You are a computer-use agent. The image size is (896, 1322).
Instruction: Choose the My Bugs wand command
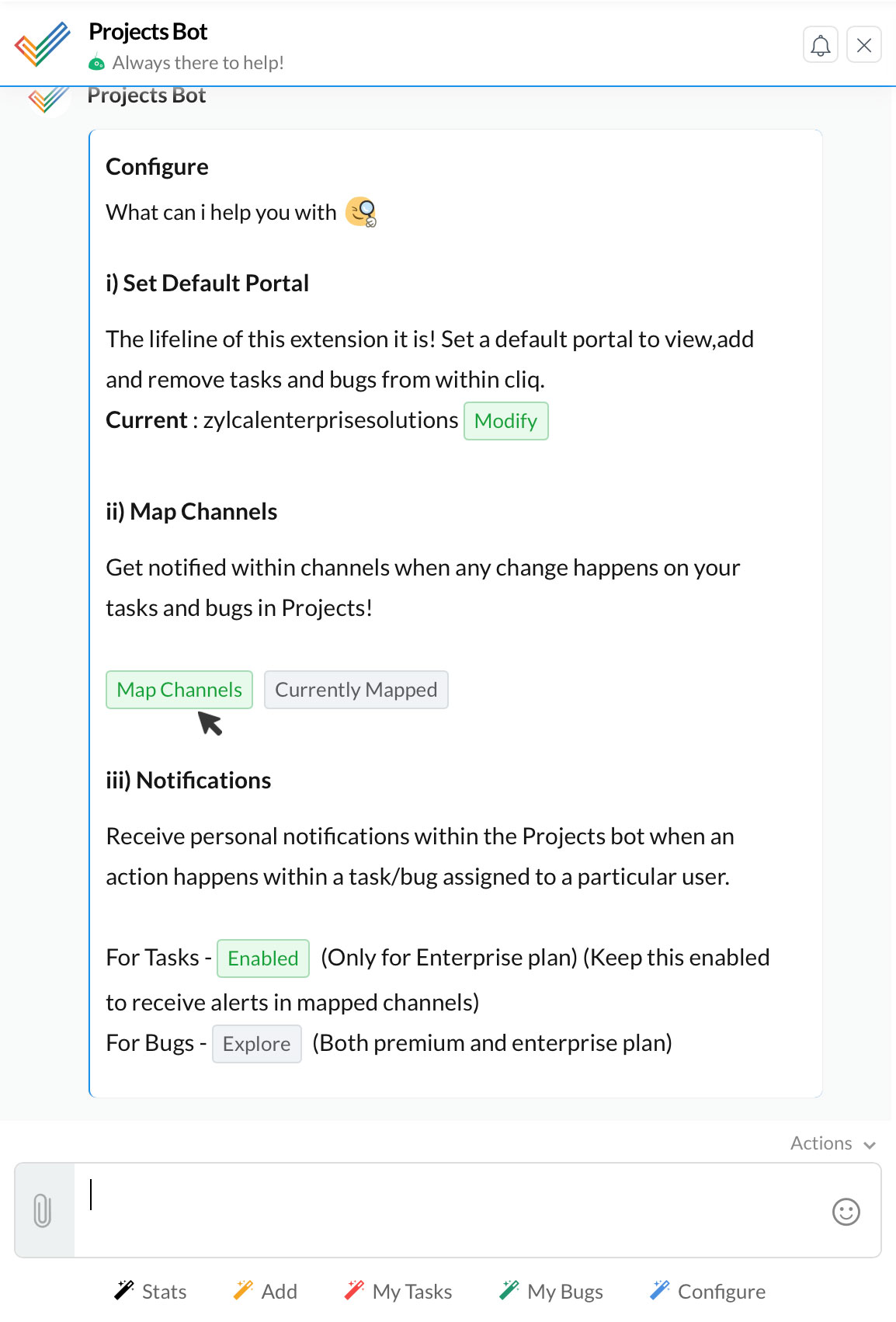tap(551, 1291)
